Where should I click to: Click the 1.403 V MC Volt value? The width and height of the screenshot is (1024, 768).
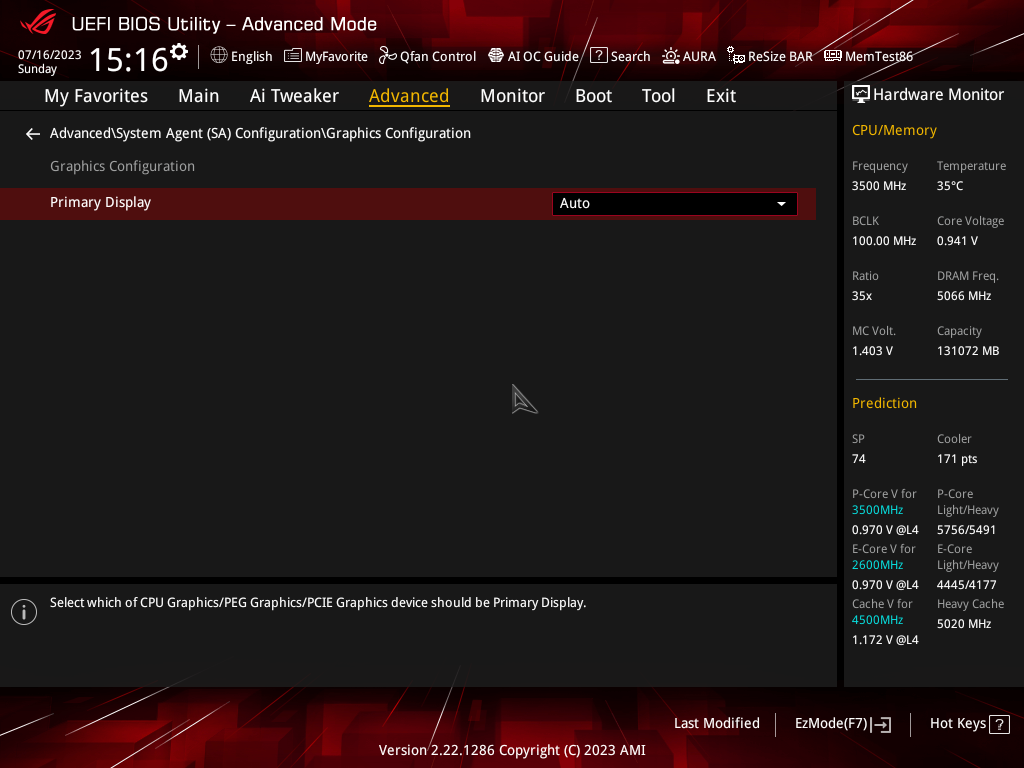point(872,351)
